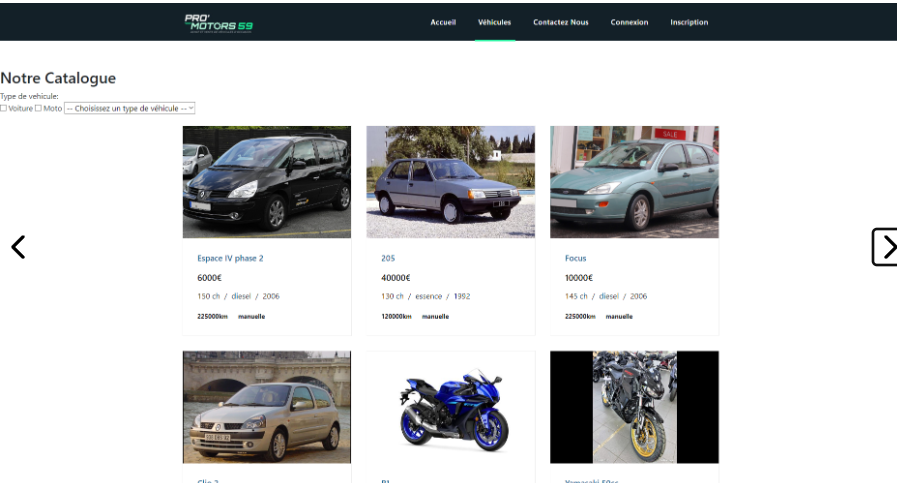Click the Connexion link
The height and width of the screenshot is (483, 897).
pyautogui.click(x=629, y=22)
